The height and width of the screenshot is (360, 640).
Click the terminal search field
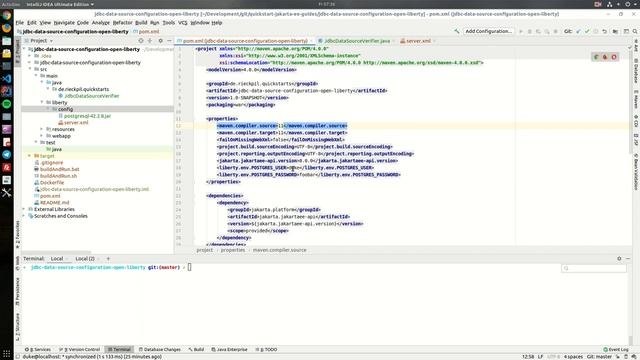pyautogui.click(x=594, y=268)
